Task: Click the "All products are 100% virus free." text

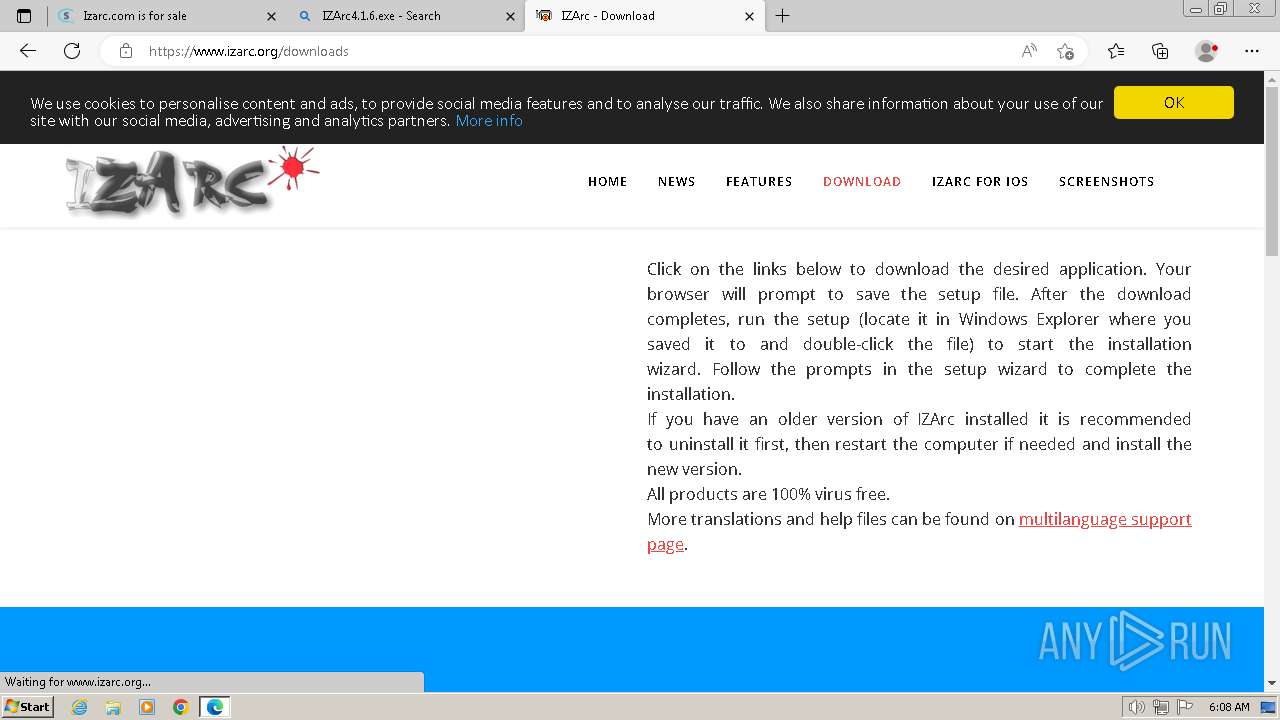Action: [x=768, y=494]
